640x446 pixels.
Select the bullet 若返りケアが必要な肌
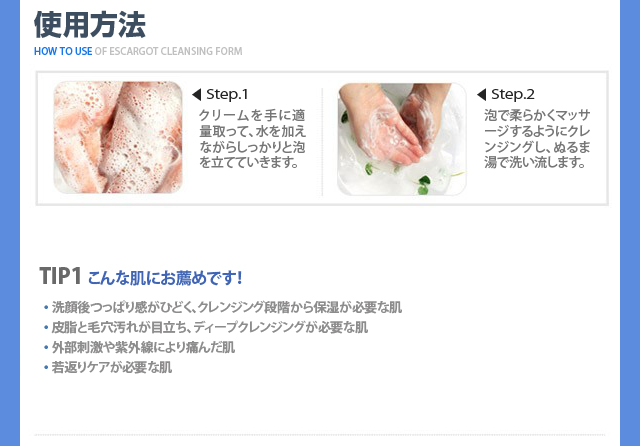click(111, 368)
